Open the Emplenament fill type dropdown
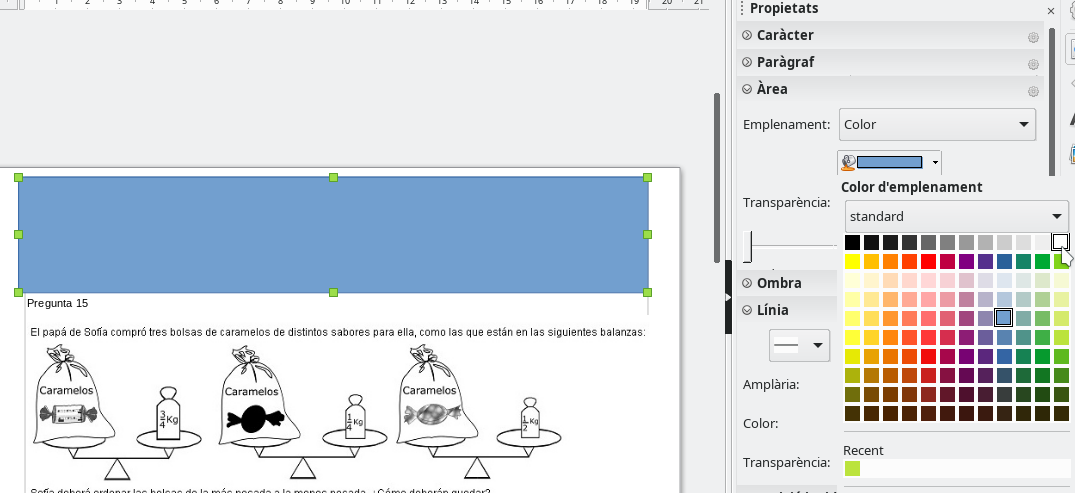 937,124
